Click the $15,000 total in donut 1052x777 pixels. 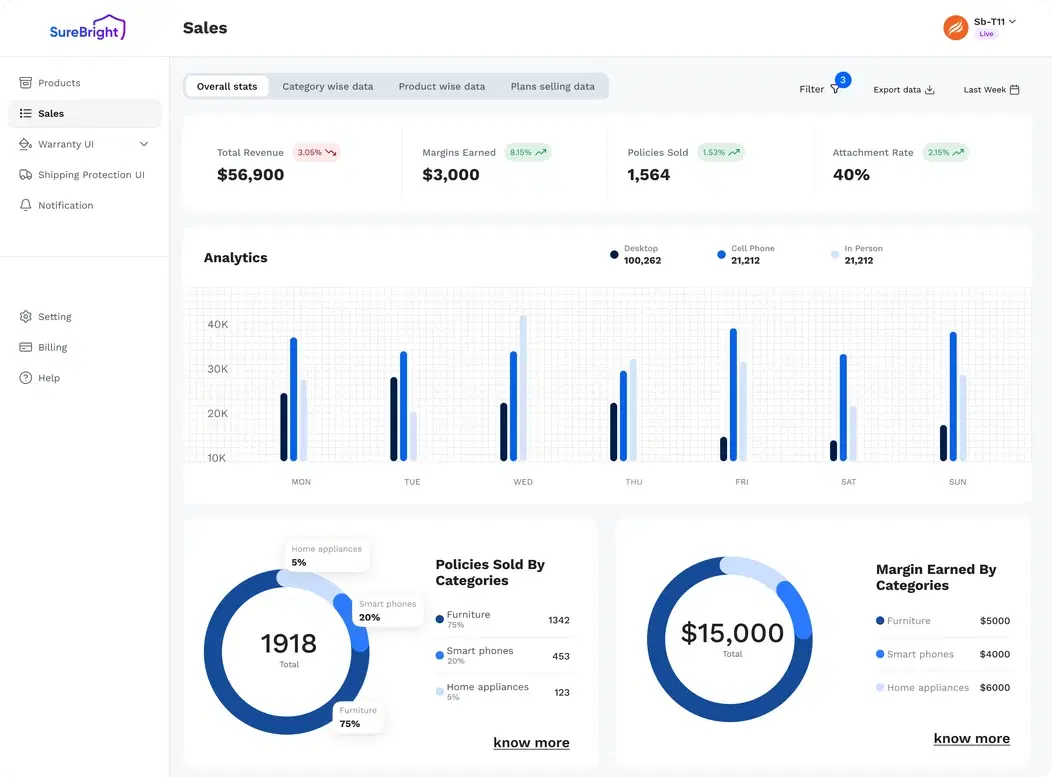tap(732, 633)
